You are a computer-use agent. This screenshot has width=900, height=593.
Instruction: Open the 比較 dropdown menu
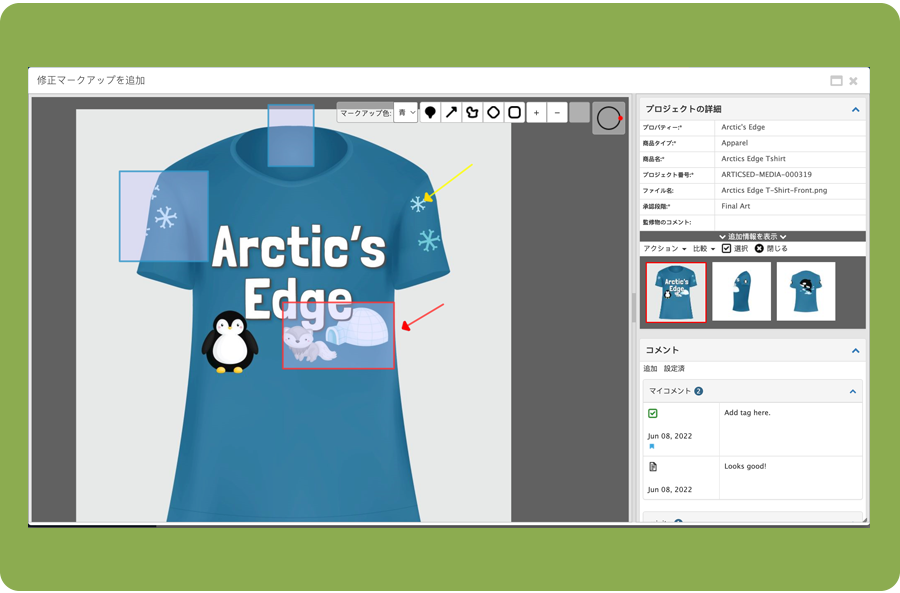[703, 248]
